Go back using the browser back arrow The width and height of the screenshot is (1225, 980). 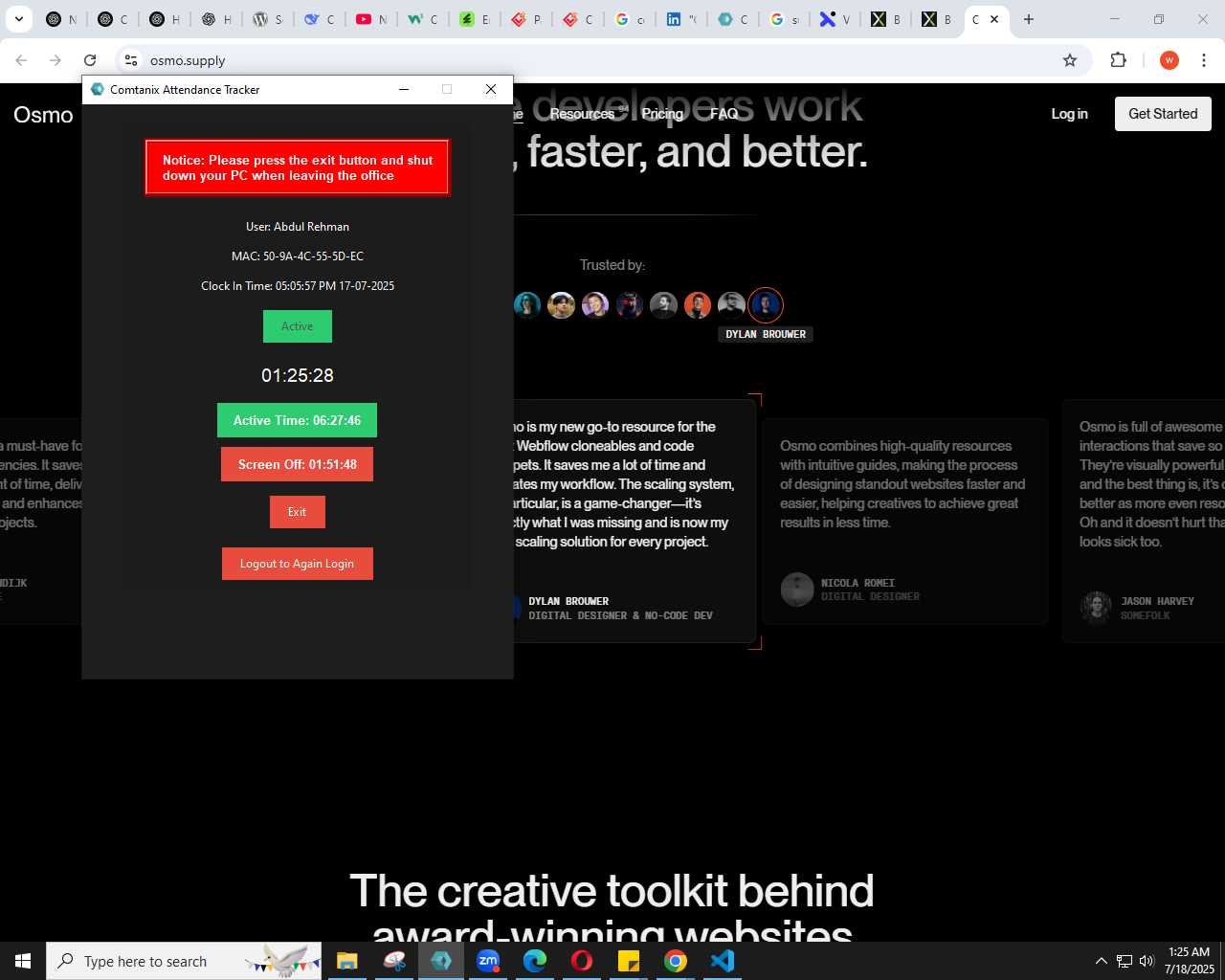click(21, 60)
